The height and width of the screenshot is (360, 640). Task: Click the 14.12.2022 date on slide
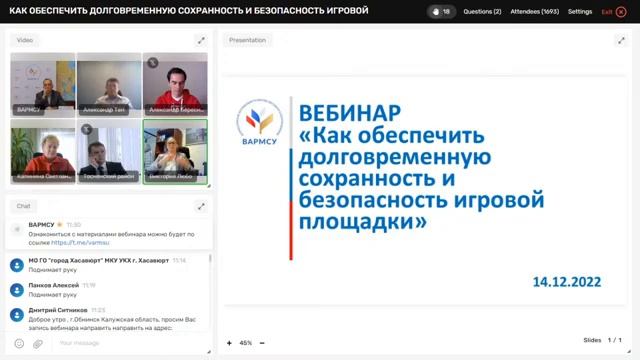(567, 282)
